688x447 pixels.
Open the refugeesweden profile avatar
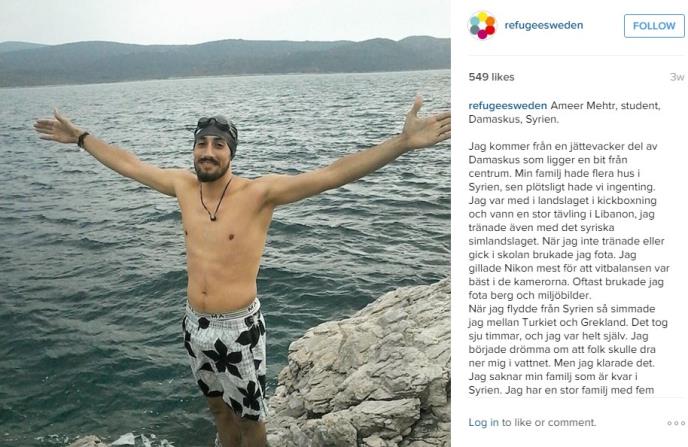(x=482, y=25)
